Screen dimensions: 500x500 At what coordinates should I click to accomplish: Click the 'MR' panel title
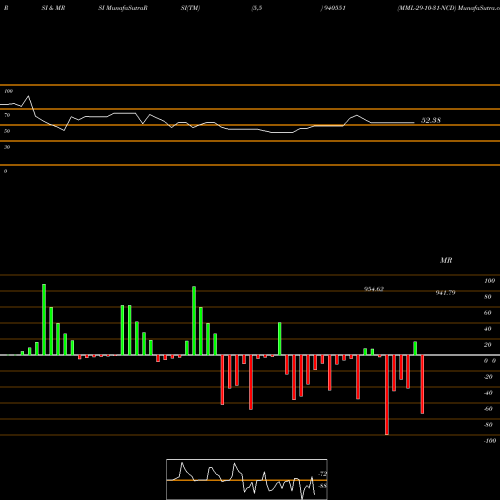tap(446, 260)
